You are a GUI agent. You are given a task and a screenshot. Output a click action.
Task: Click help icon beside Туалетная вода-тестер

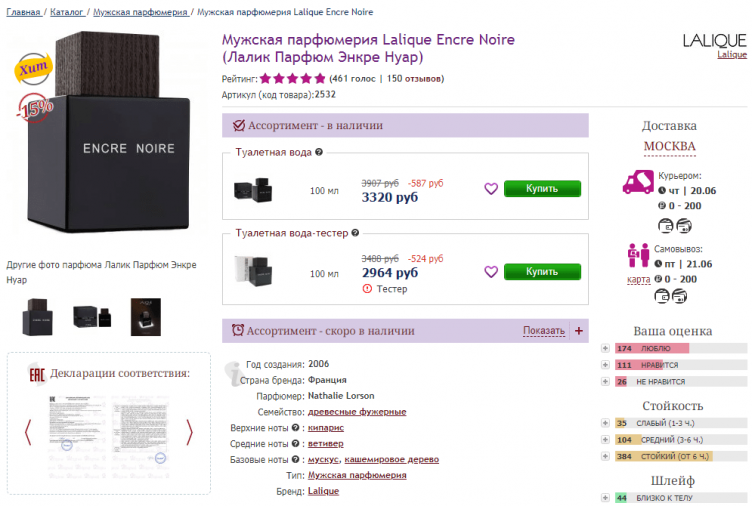pyautogui.click(x=354, y=233)
